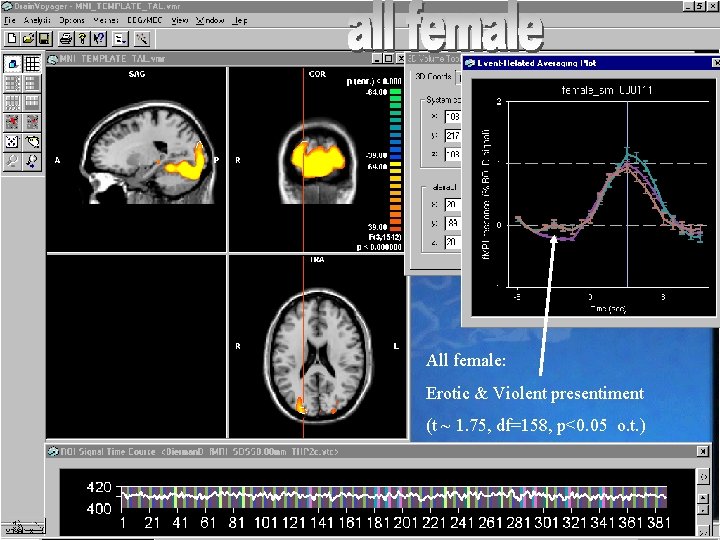This screenshot has width=720, height=540.
Task: Open the File menu
Action: click(x=9, y=21)
